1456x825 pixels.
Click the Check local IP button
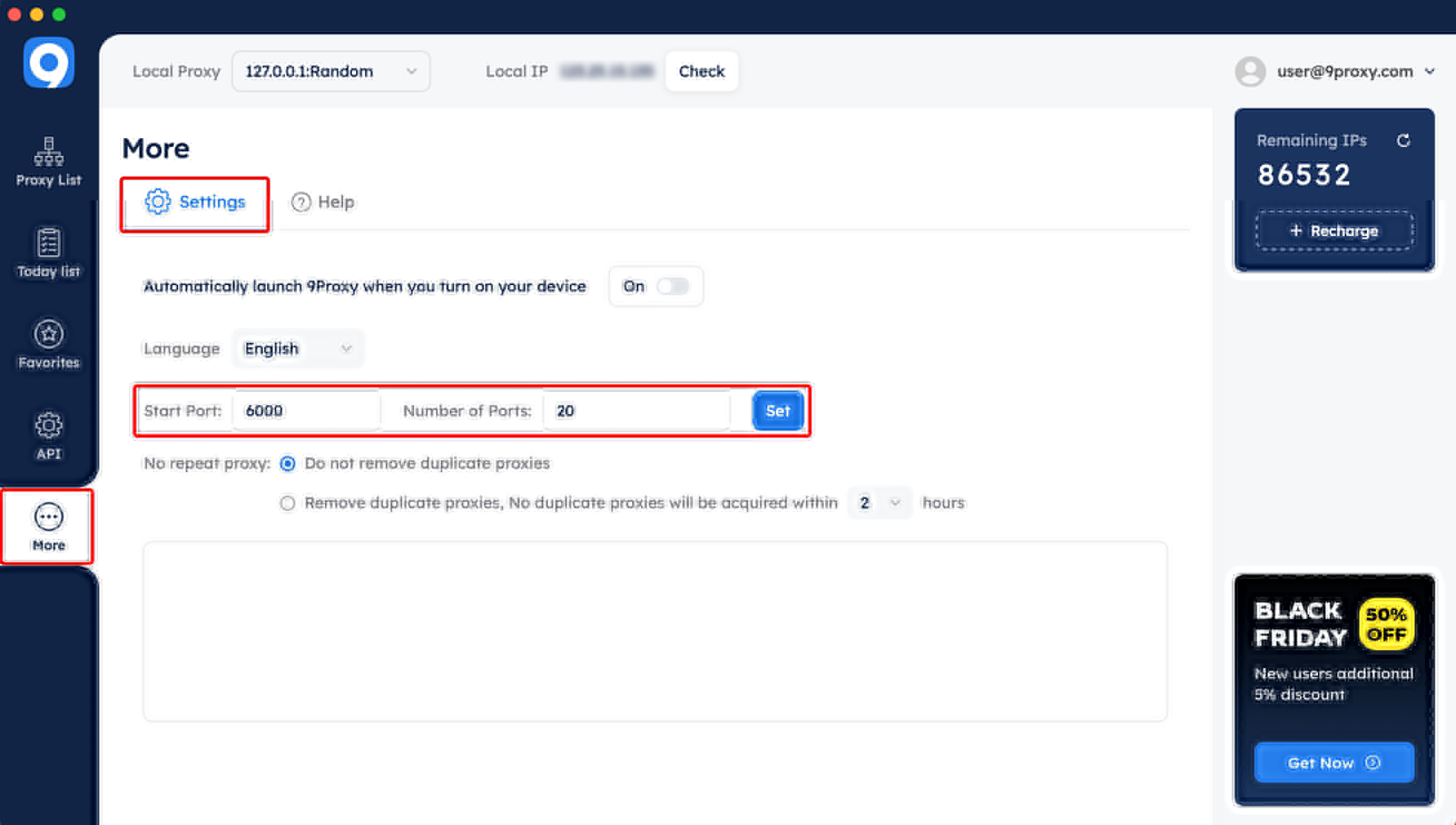click(x=701, y=71)
